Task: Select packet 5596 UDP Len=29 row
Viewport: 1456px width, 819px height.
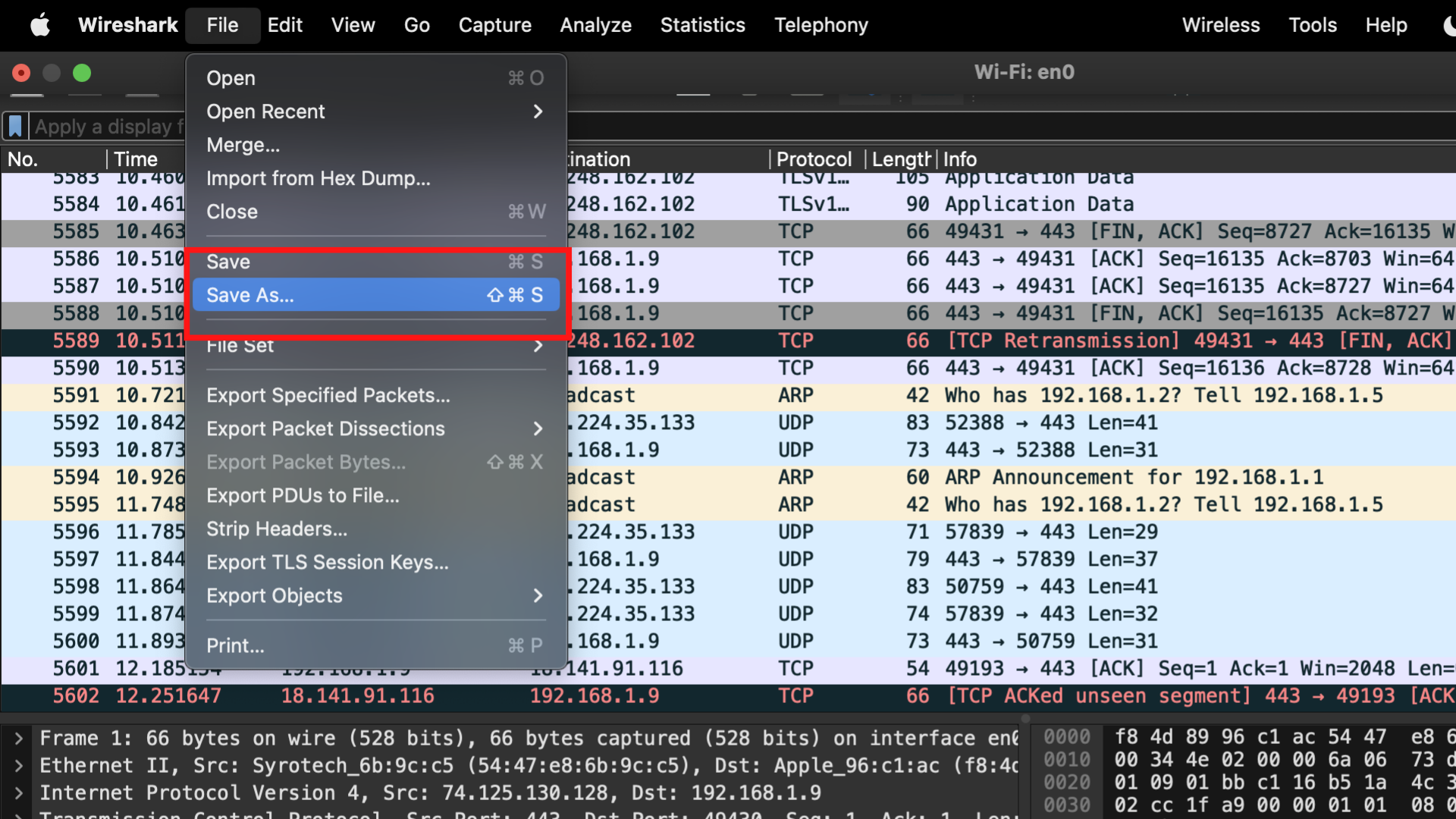Action: [x=1012, y=532]
